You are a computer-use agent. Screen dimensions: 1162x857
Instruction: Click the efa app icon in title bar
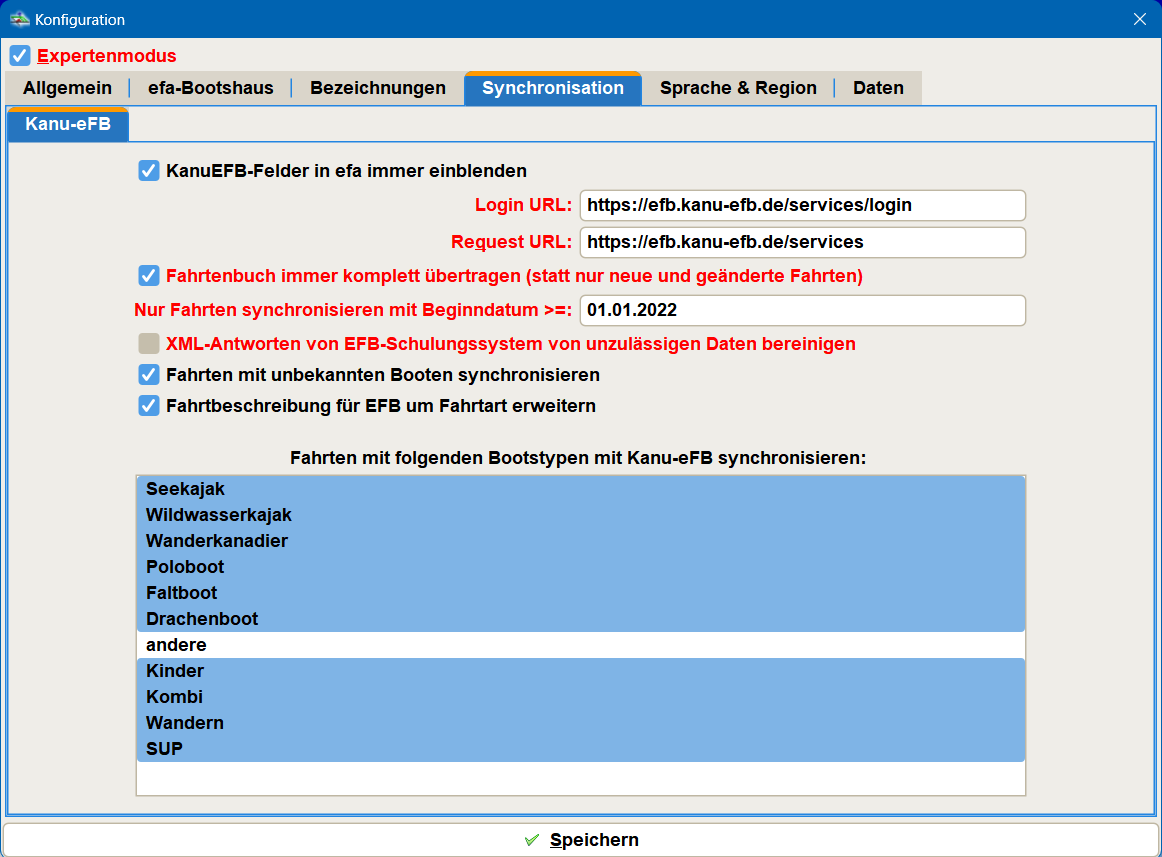coord(19,19)
